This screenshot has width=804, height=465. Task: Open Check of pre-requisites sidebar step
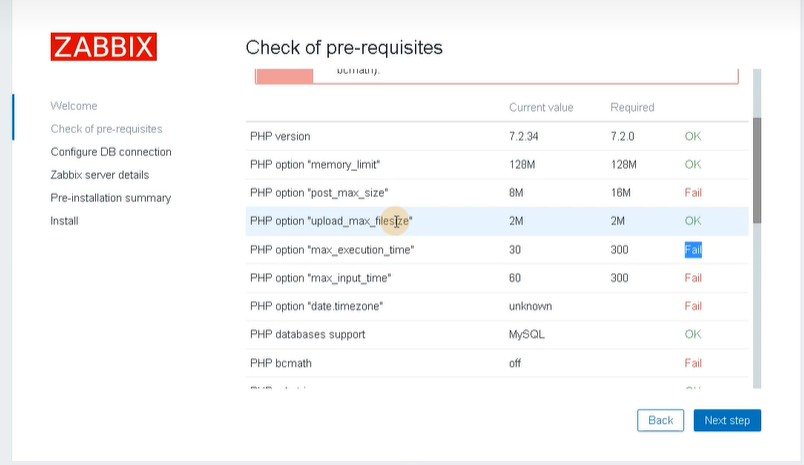[106, 129]
